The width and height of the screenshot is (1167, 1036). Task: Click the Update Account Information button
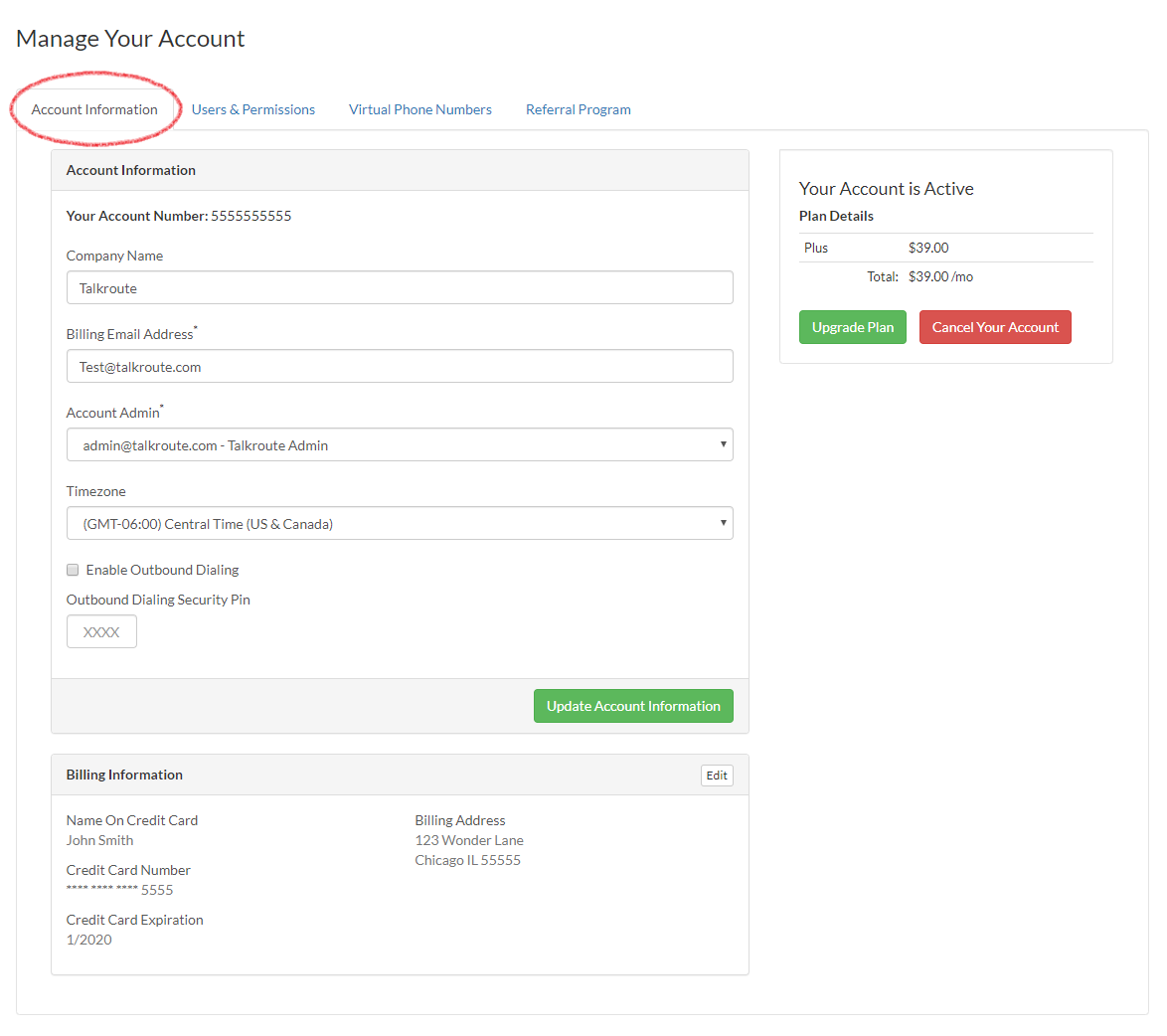633,706
